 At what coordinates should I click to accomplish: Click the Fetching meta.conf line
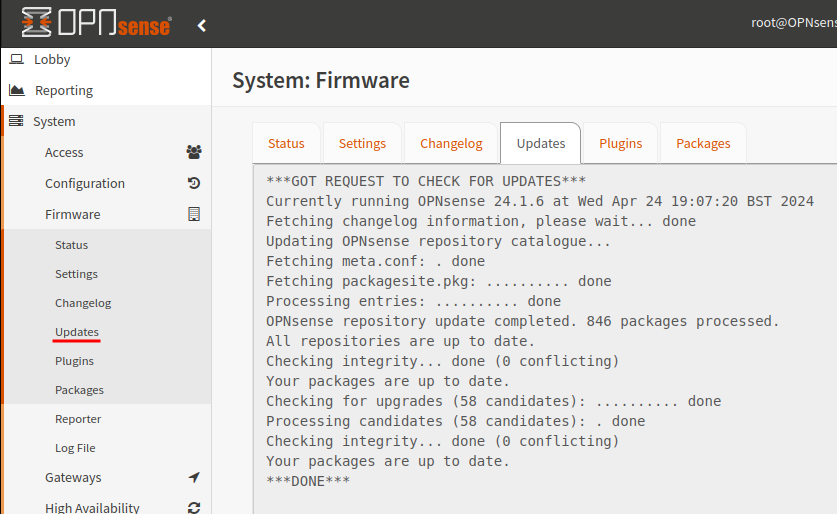click(x=375, y=261)
